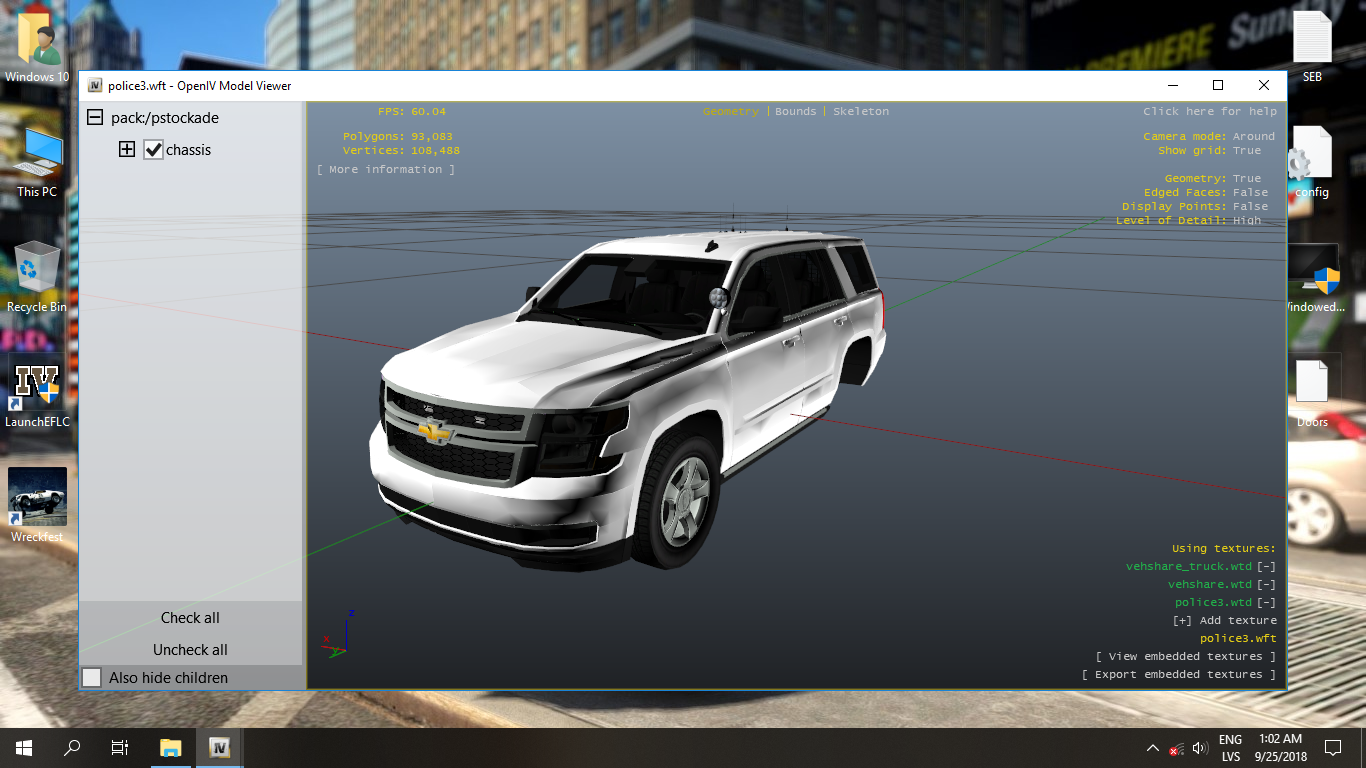Remove vehshare.wtd with its [-] button

tap(1267, 585)
